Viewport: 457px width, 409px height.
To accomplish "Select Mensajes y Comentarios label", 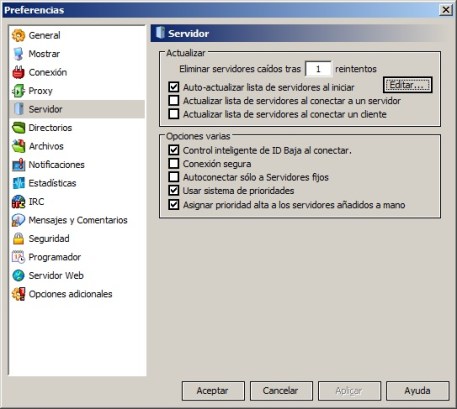I will point(78,220).
